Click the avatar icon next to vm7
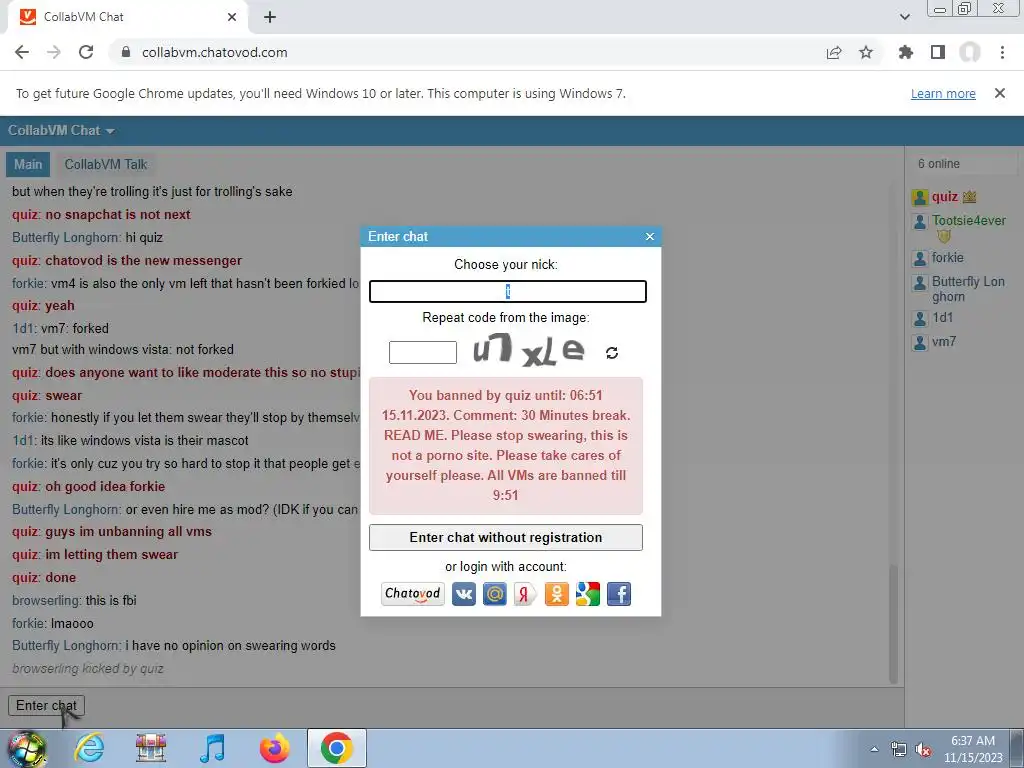The image size is (1024, 768). (920, 342)
